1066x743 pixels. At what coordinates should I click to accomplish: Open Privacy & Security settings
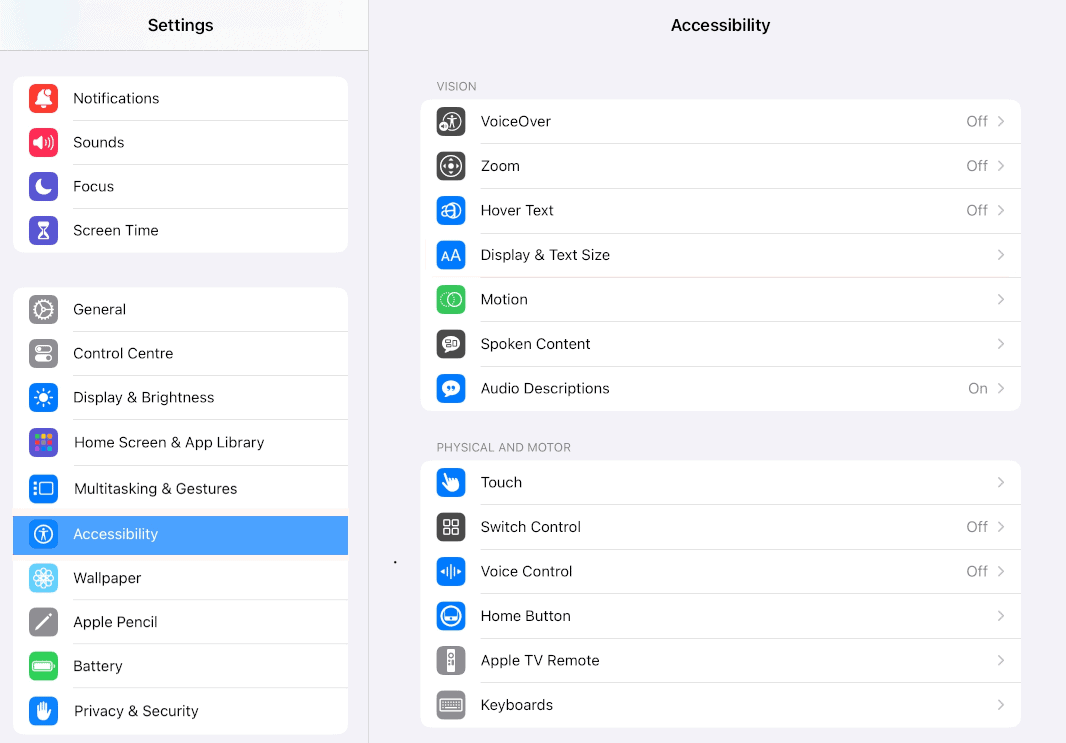(x=180, y=711)
